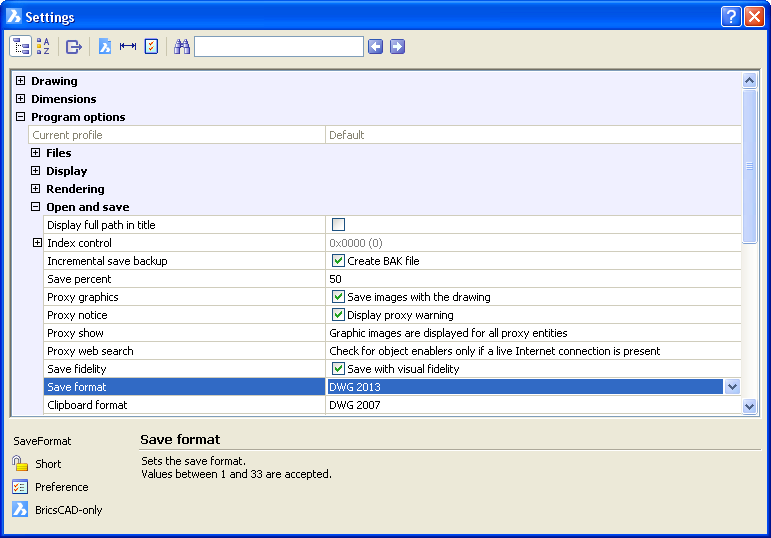Go to next search result arrow
771x538 pixels.
click(397, 47)
